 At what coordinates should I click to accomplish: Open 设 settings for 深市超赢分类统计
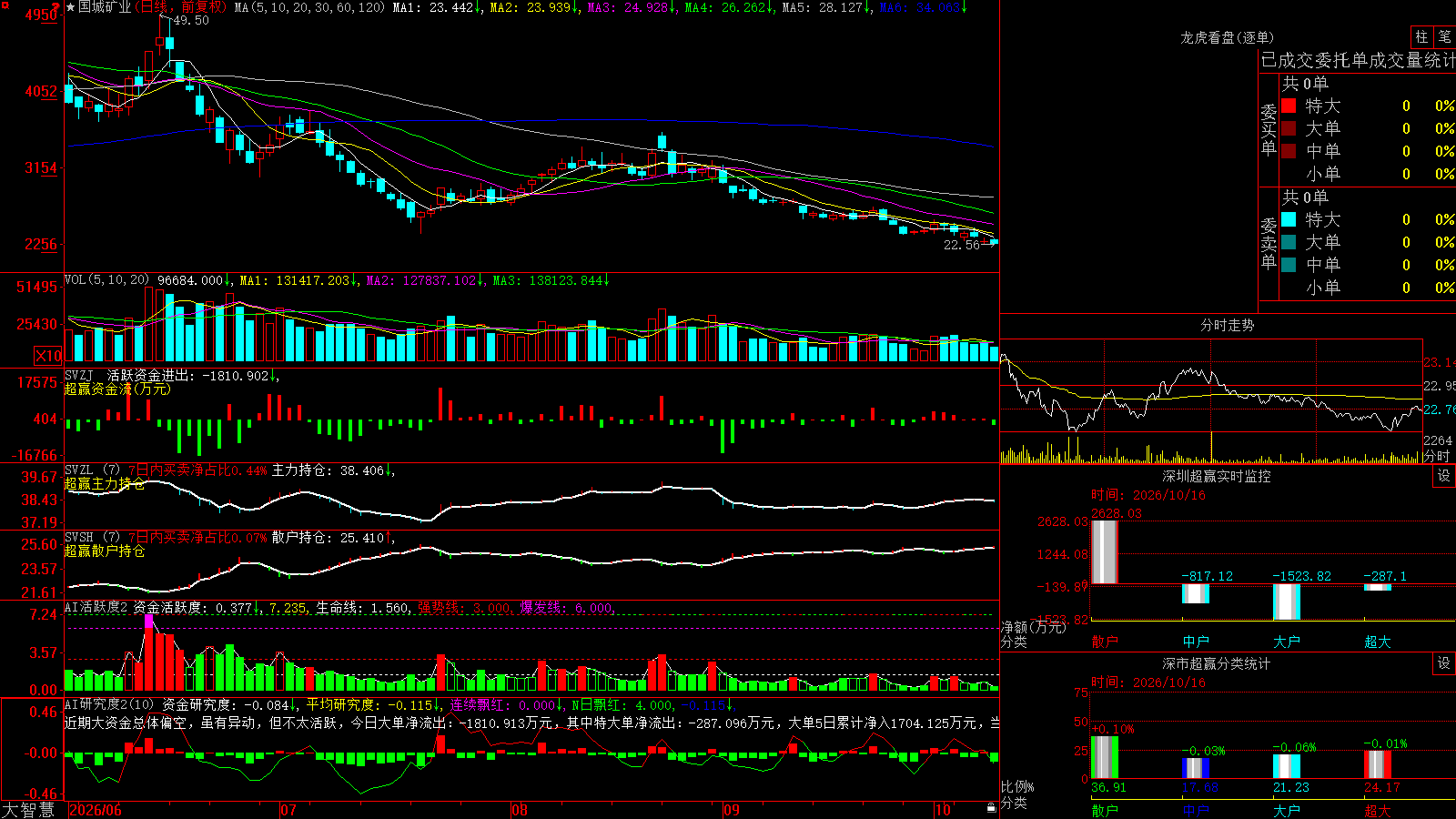coord(1444,663)
